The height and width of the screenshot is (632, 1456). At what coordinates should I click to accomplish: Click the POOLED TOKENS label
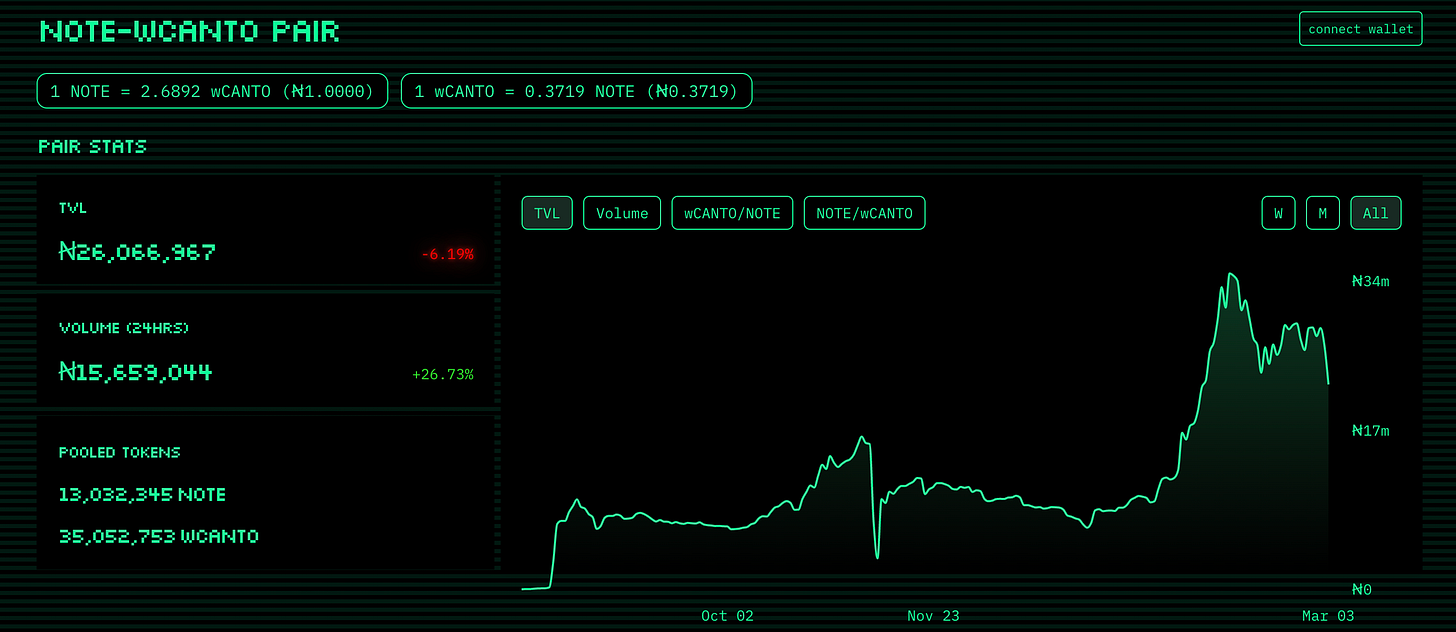tap(120, 452)
